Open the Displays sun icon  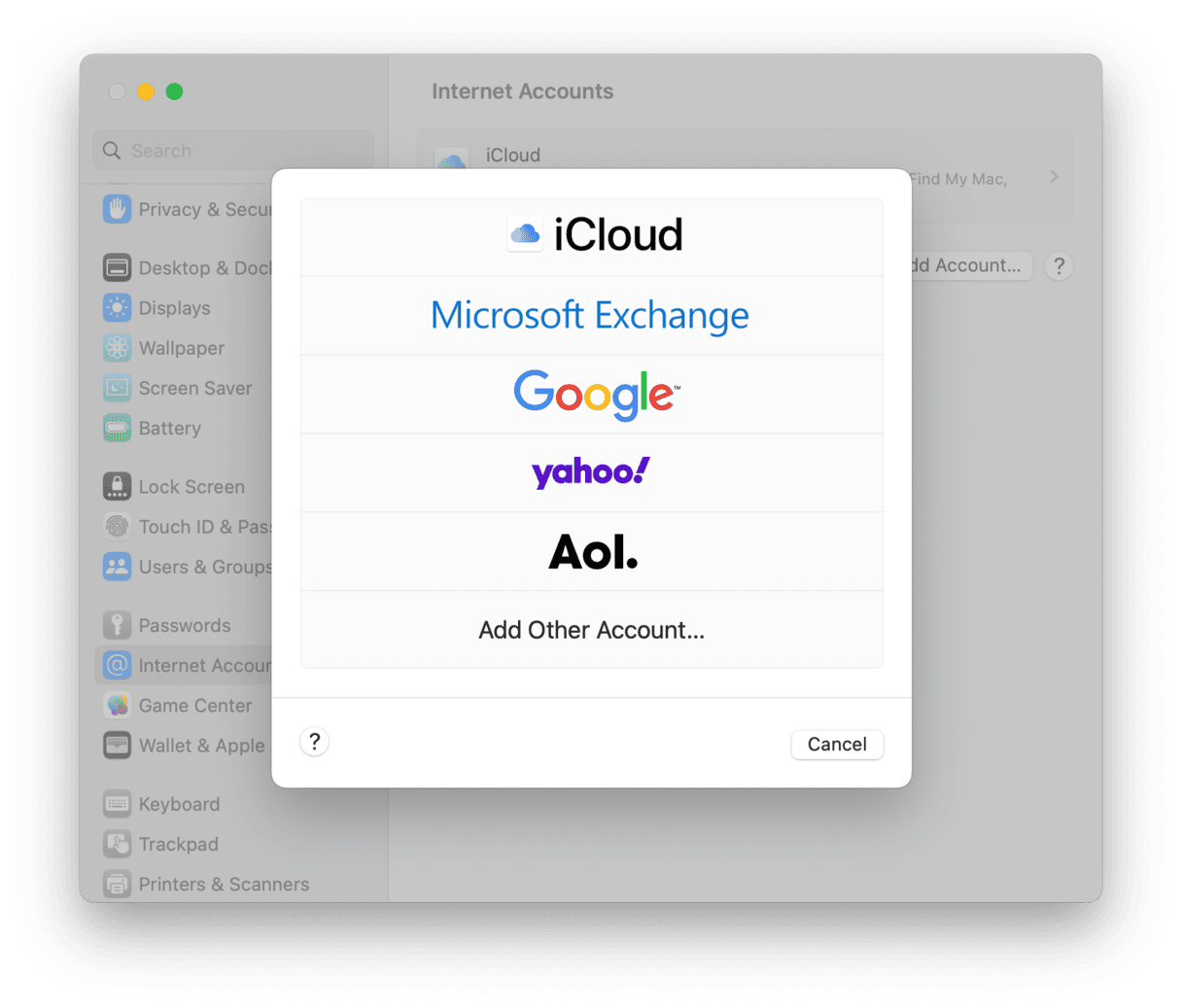point(118,308)
